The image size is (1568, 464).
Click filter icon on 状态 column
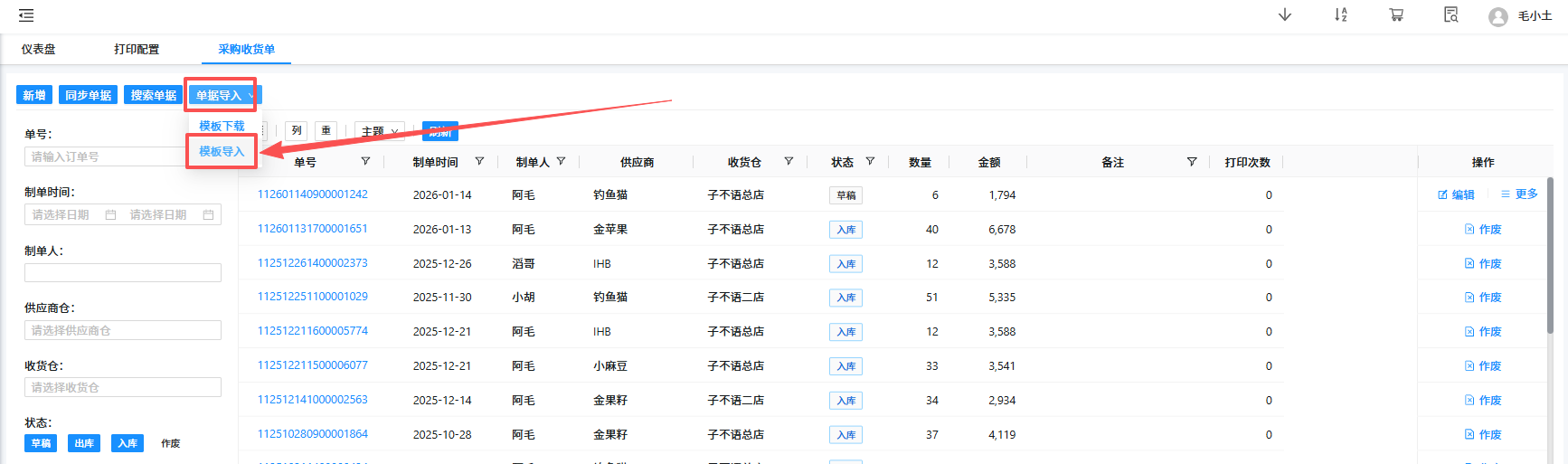870,162
